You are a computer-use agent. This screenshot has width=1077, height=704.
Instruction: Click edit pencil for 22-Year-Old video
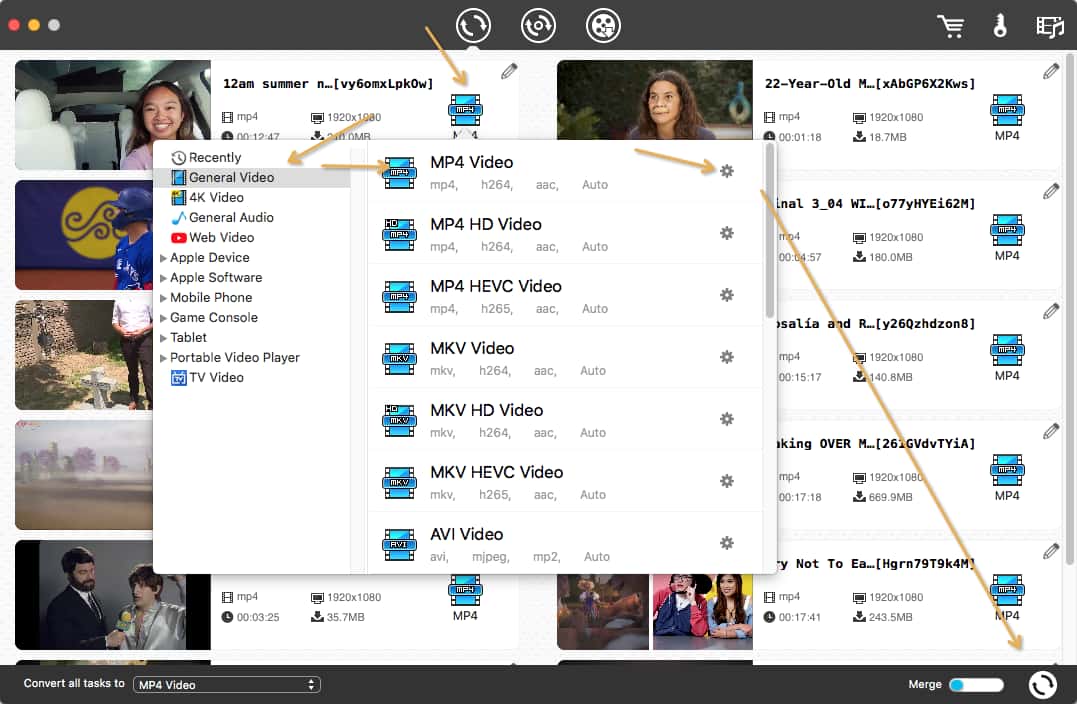(x=1050, y=71)
